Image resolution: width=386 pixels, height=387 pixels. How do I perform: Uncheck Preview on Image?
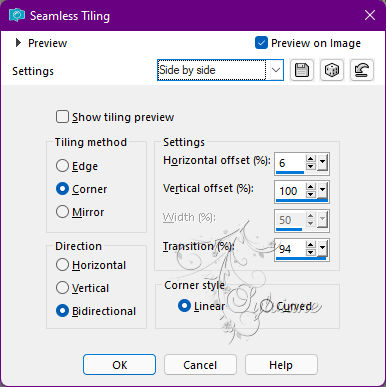261,43
